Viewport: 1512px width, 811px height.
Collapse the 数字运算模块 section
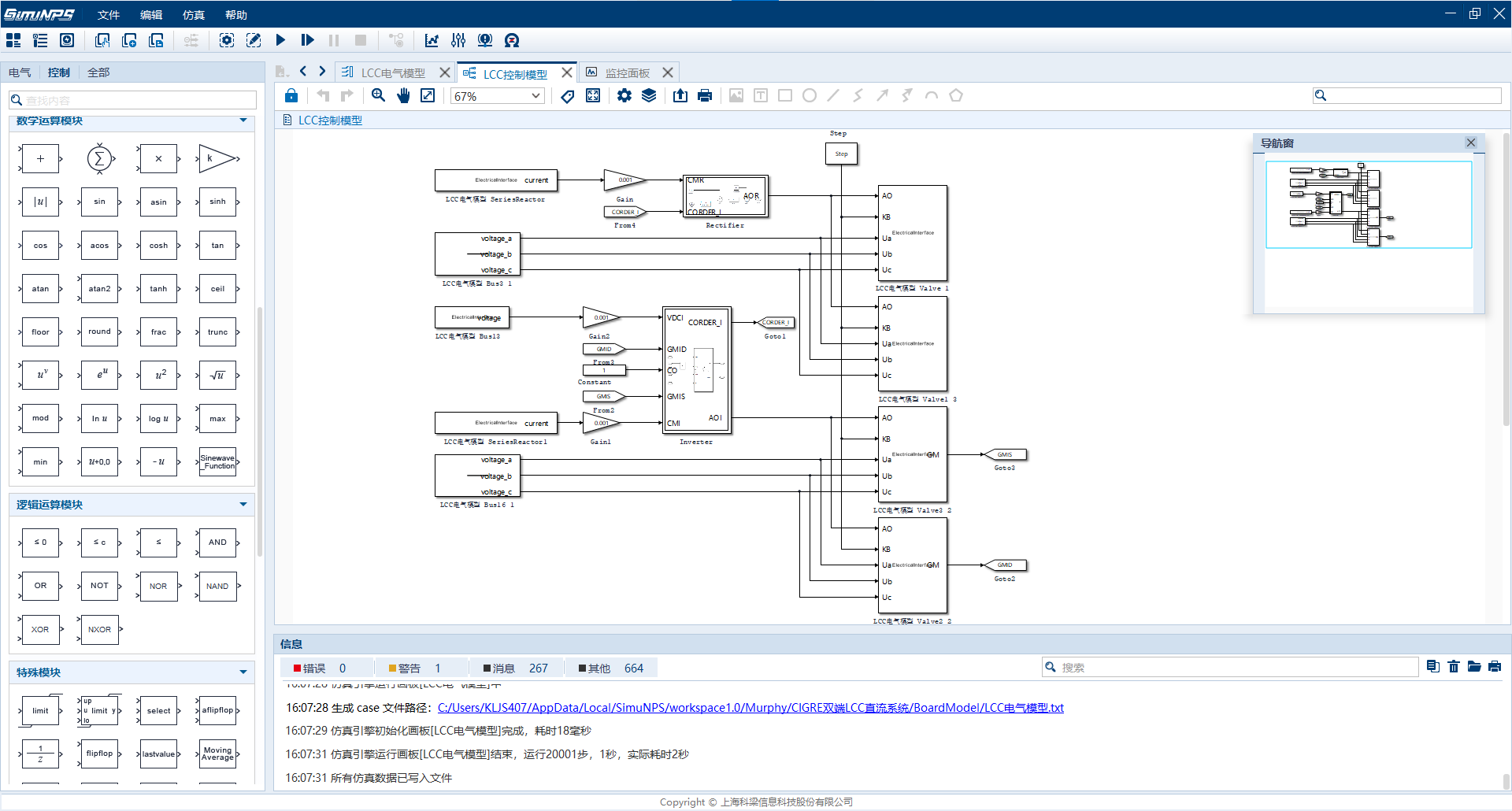(243, 120)
